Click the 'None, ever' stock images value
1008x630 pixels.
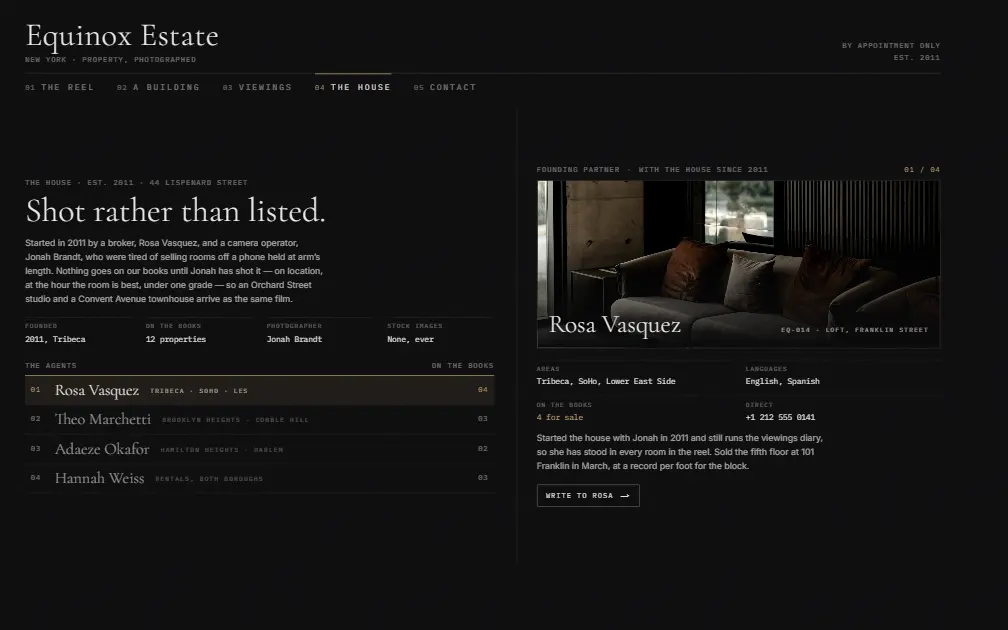(x=411, y=339)
